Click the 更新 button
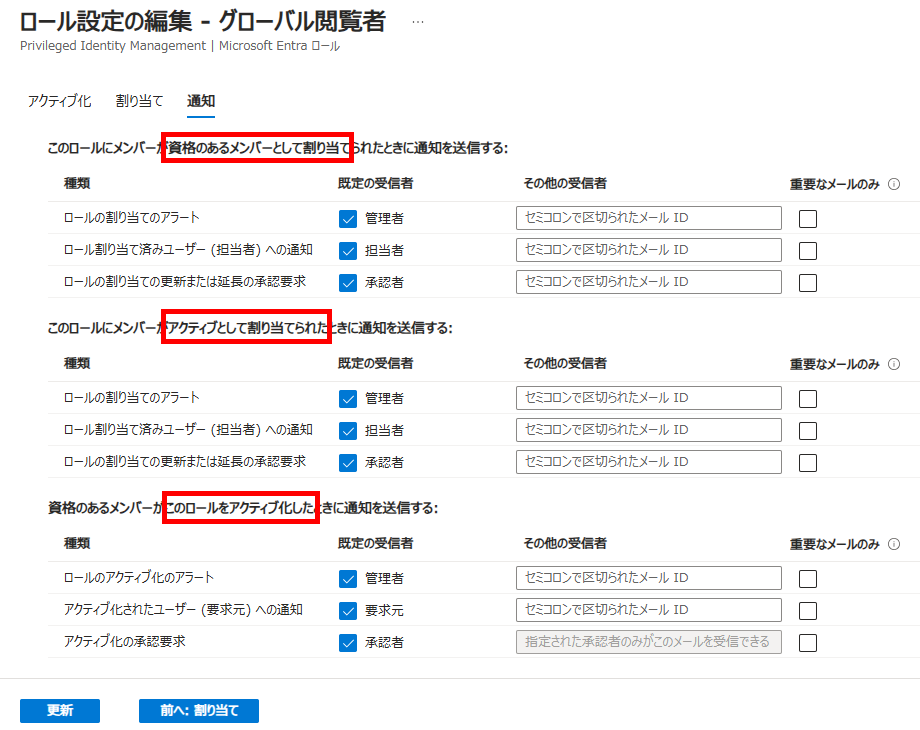920x730 pixels. pyautogui.click(x=60, y=710)
